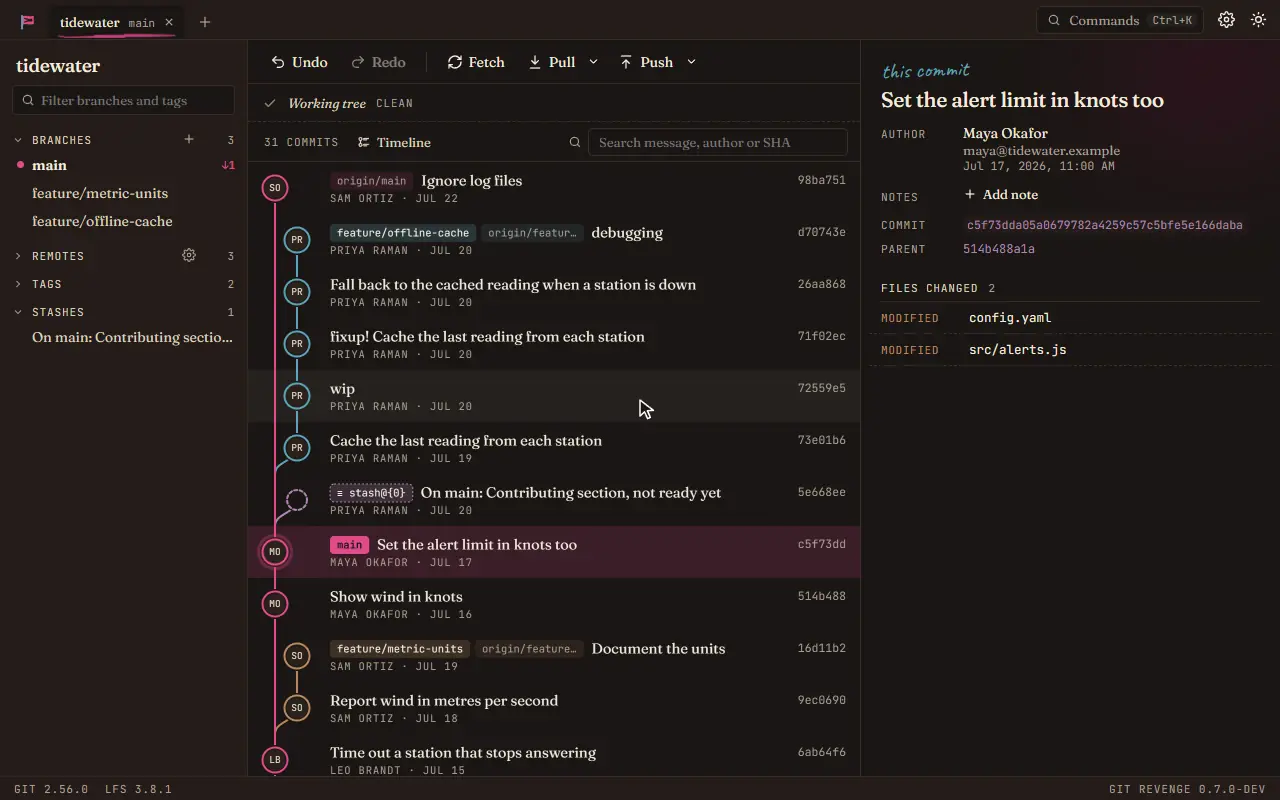Toggle the Timeline view

click(395, 142)
